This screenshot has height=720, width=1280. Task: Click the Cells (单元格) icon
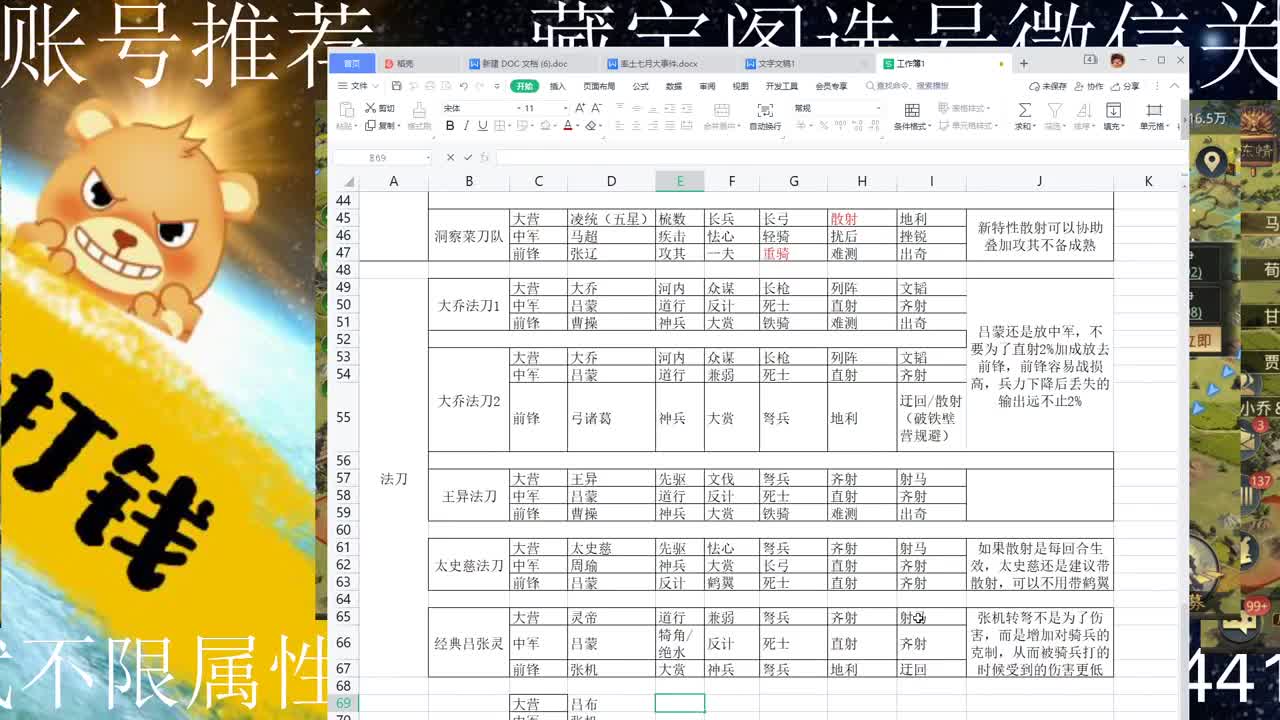(x=1154, y=110)
